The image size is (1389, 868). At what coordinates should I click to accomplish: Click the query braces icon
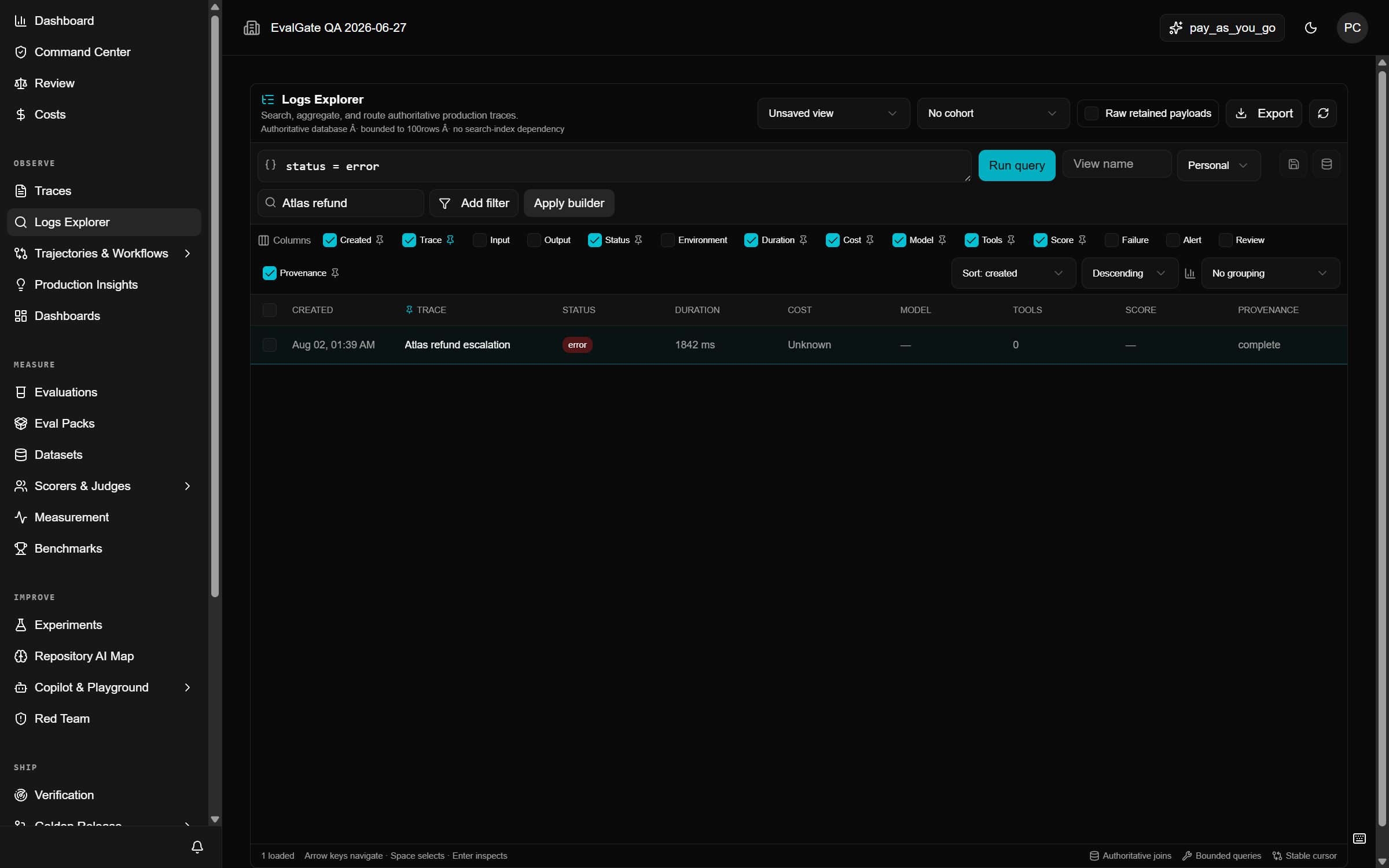(270, 165)
